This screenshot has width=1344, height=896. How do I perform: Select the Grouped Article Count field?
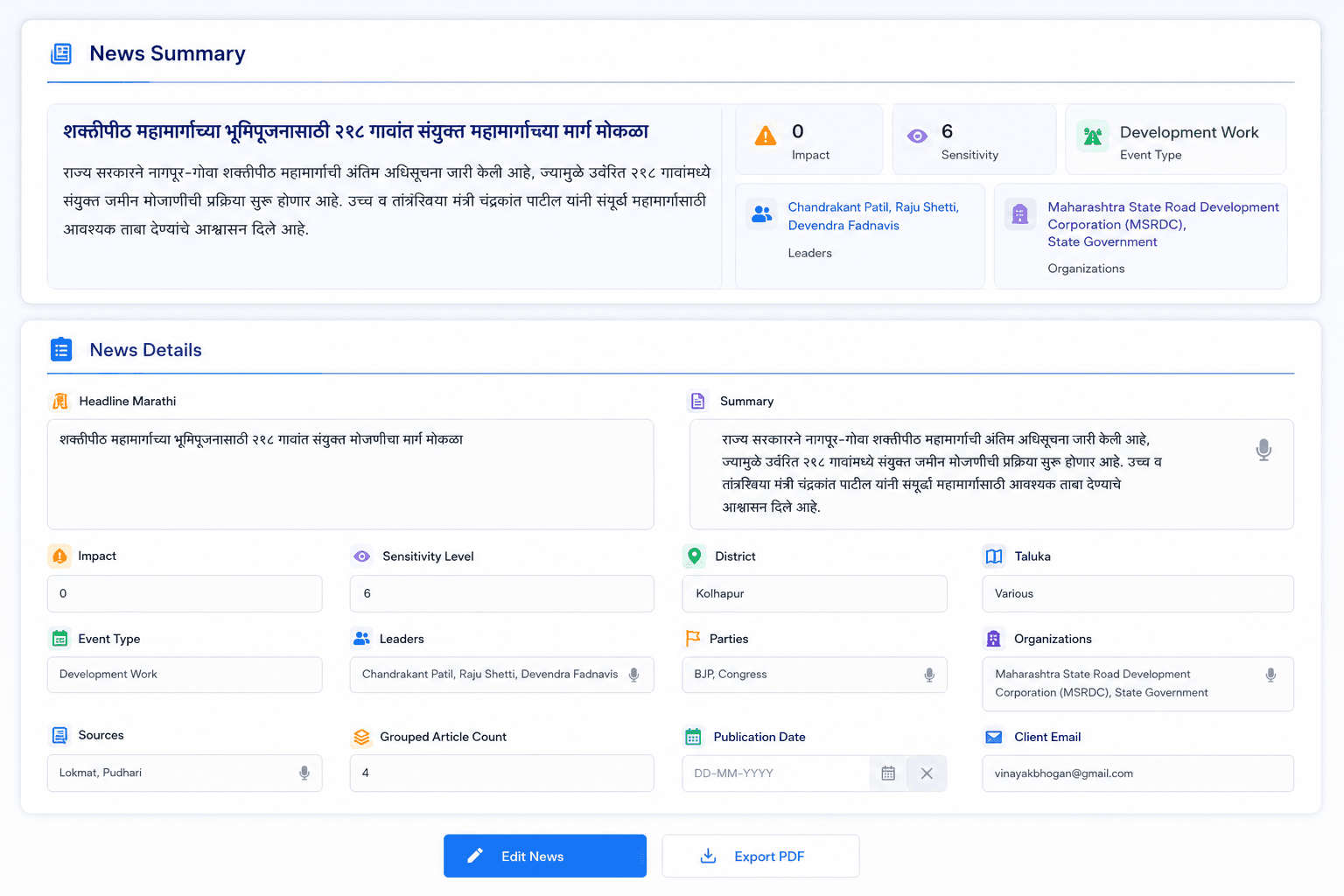point(501,773)
